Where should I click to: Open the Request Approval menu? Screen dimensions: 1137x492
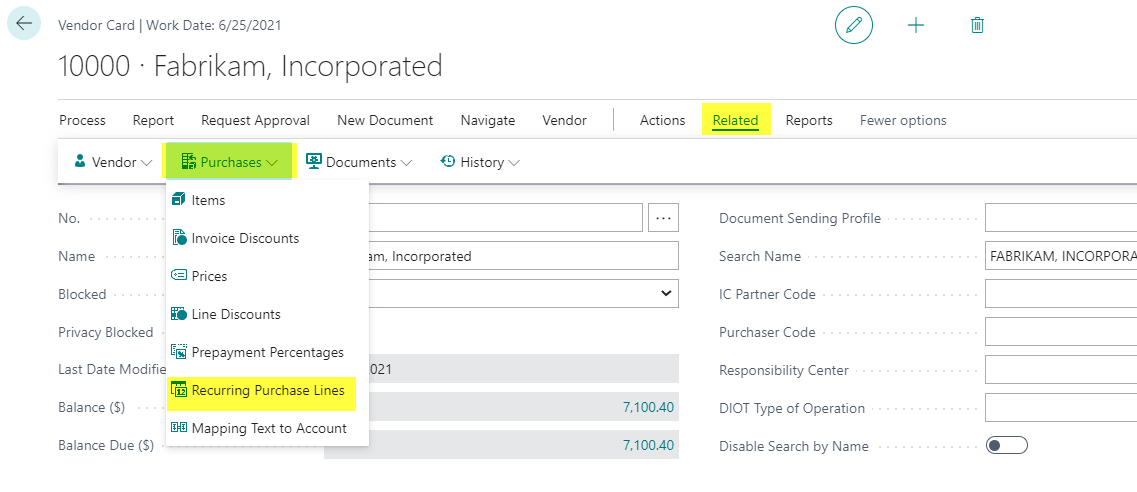pyautogui.click(x=255, y=120)
